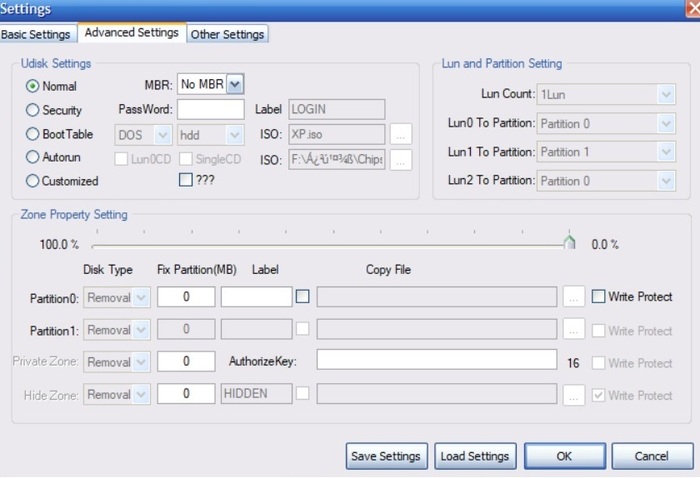
Task: Choose the Security udisk mode
Action: tap(33, 110)
